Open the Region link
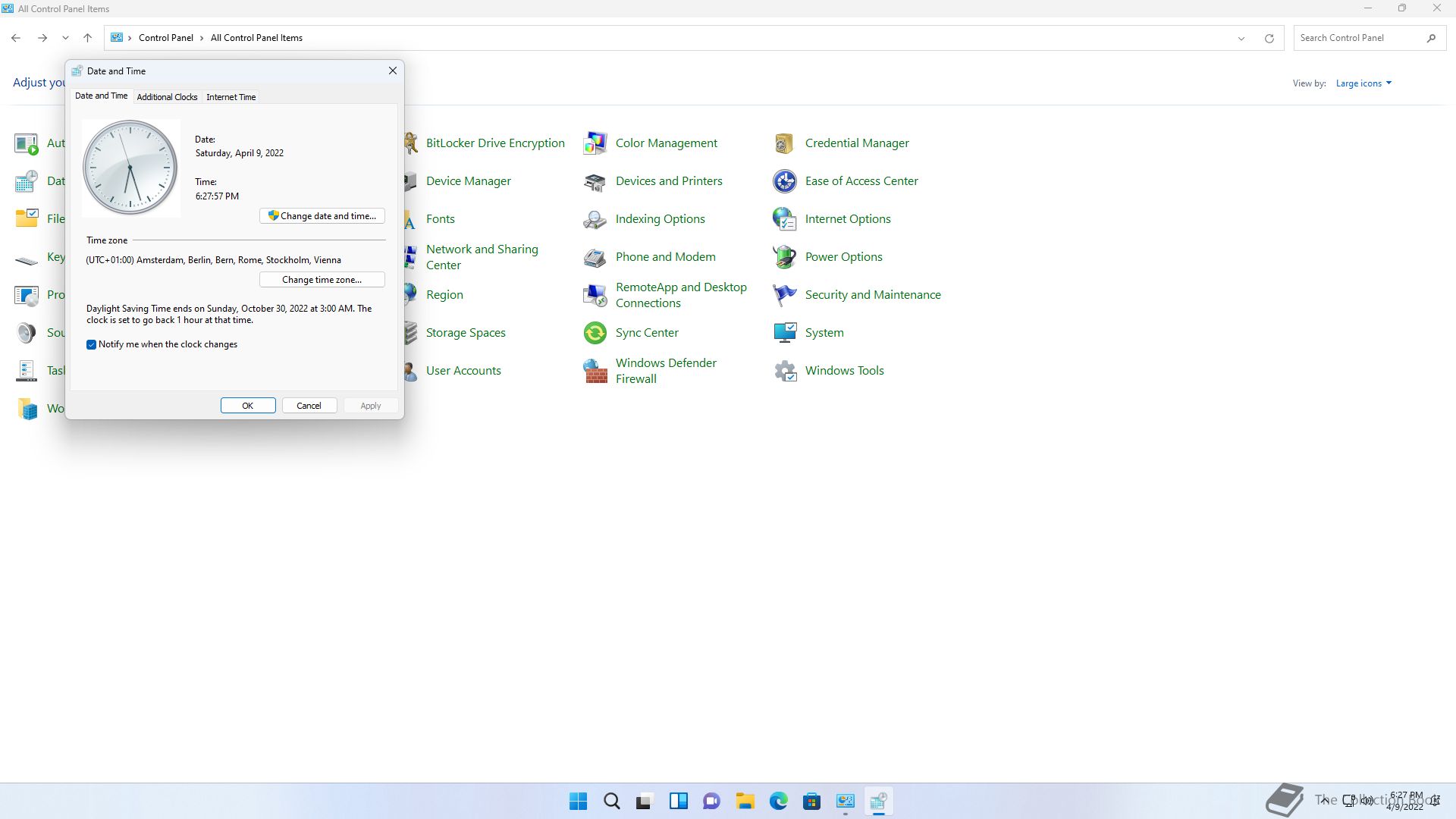This screenshot has width=1456, height=819. pyautogui.click(x=444, y=294)
